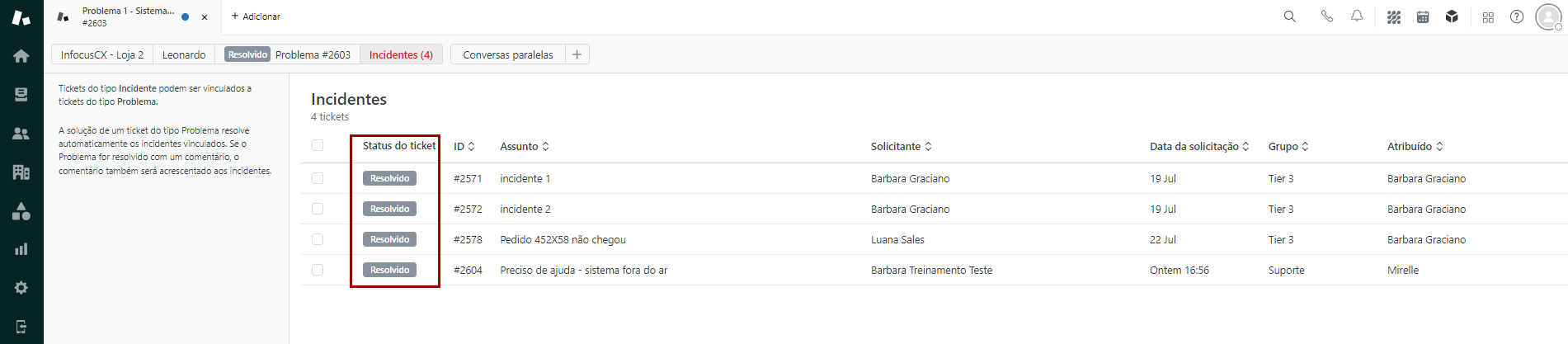The image size is (1568, 344).
Task: Open Customers icon in left sidebar
Action: (21, 134)
